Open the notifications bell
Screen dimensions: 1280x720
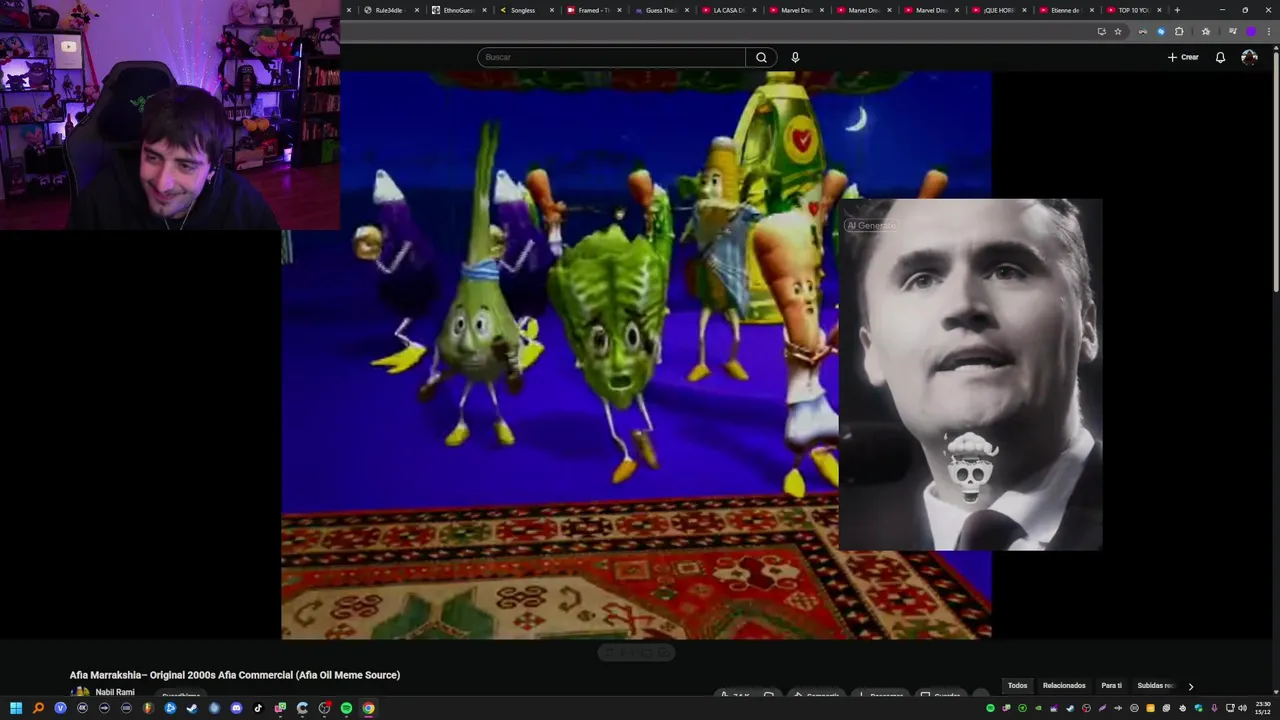[x=1220, y=57]
